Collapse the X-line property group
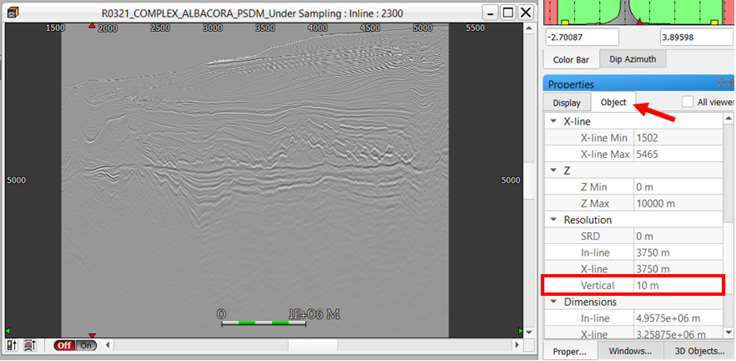This screenshot has width=736, height=361. [x=554, y=121]
